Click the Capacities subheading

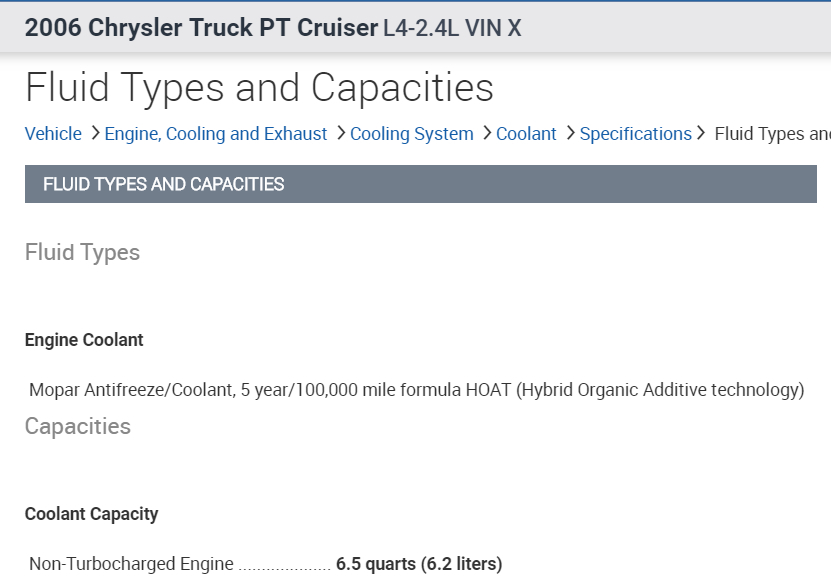click(78, 426)
